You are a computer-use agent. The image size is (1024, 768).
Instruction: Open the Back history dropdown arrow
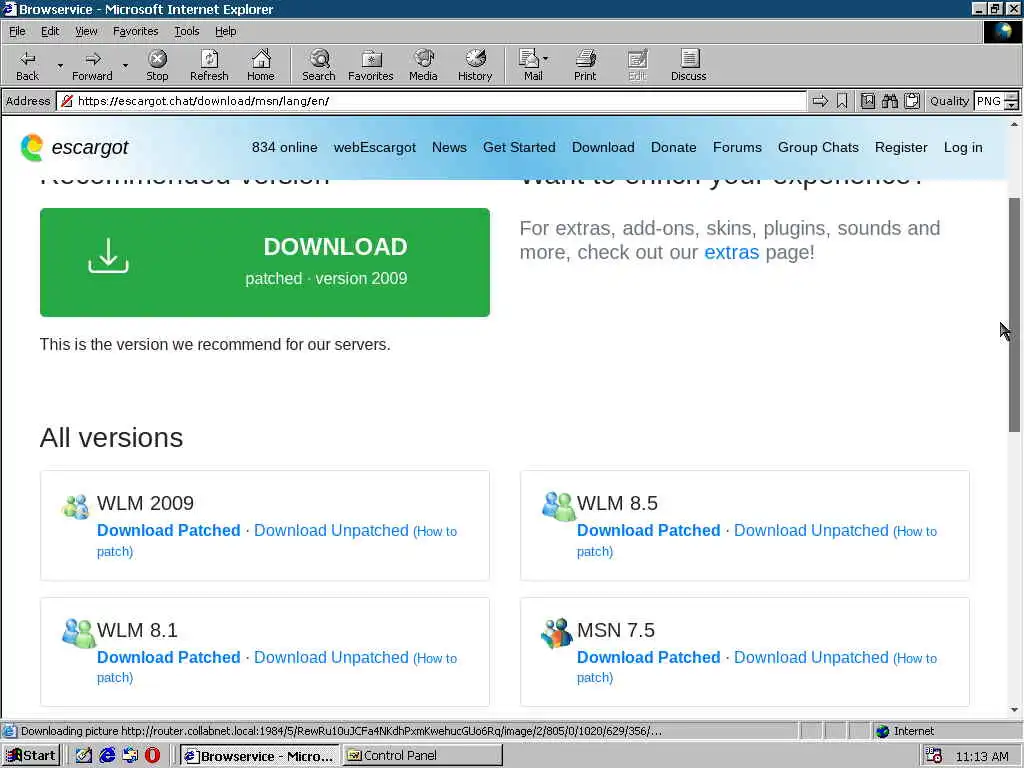click(x=60, y=65)
